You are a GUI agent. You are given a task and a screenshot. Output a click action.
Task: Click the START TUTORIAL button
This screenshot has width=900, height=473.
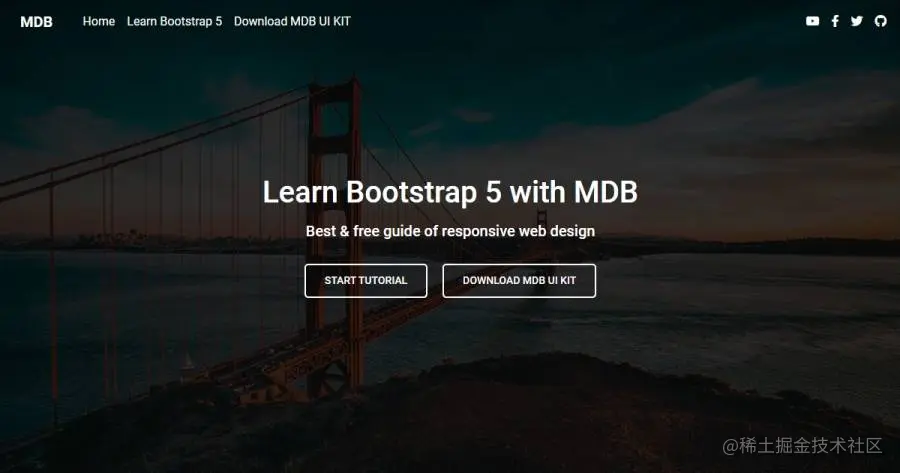[x=366, y=281]
